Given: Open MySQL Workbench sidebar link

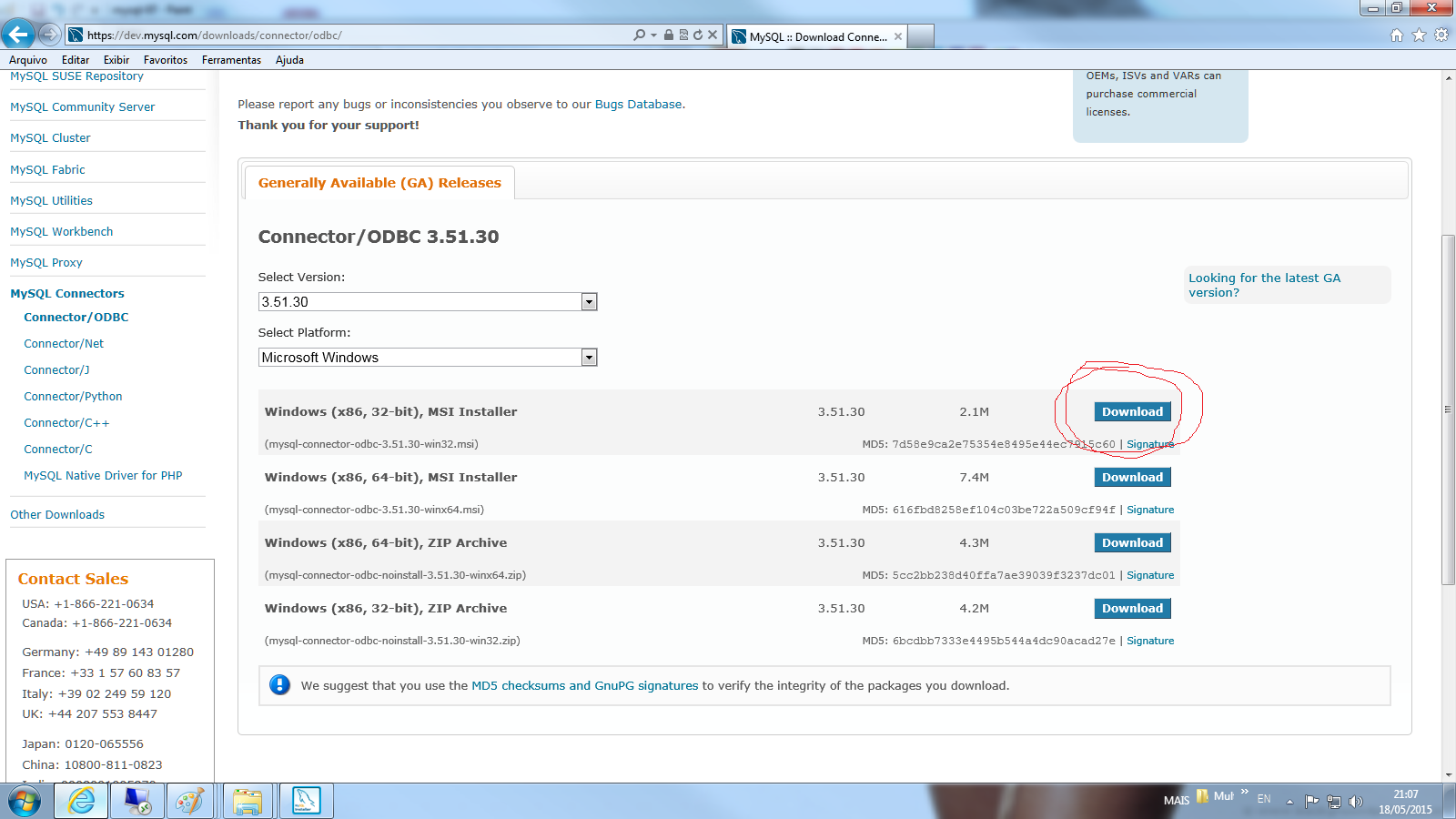Looking at the screenshot, I should click(62, 232).
